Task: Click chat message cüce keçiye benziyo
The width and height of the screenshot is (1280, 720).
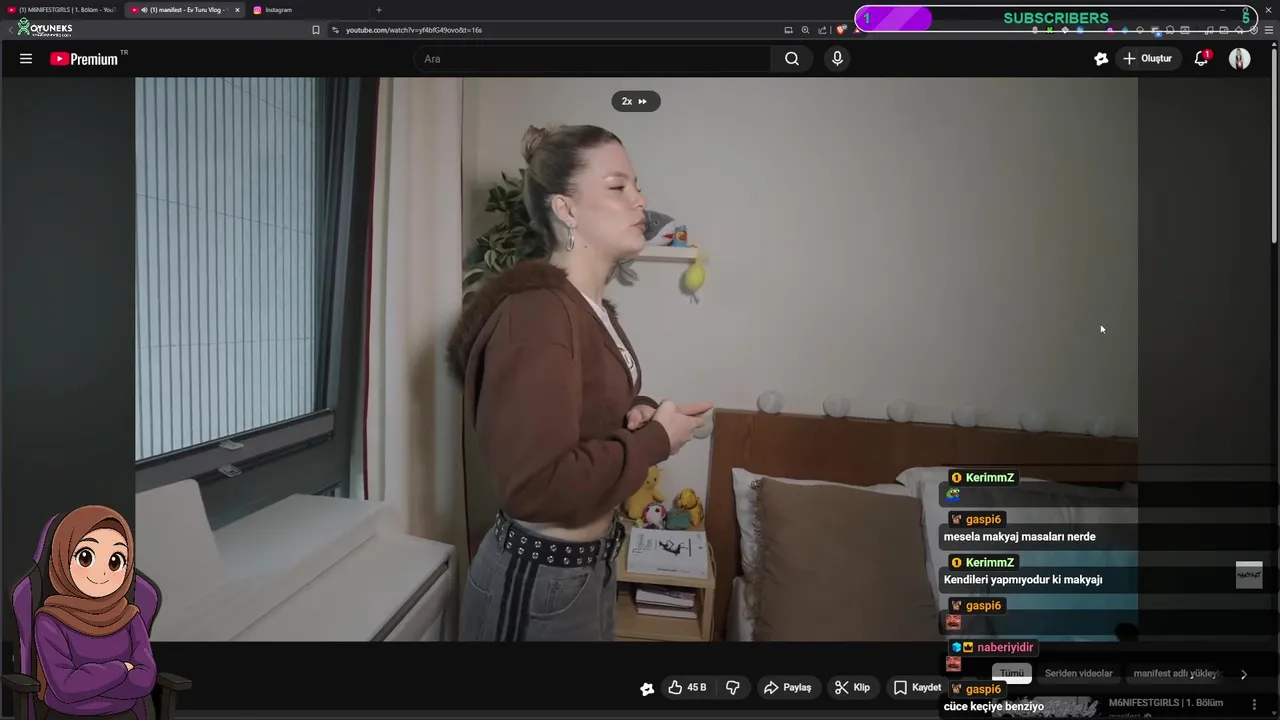Action: [x=994, y=707]
